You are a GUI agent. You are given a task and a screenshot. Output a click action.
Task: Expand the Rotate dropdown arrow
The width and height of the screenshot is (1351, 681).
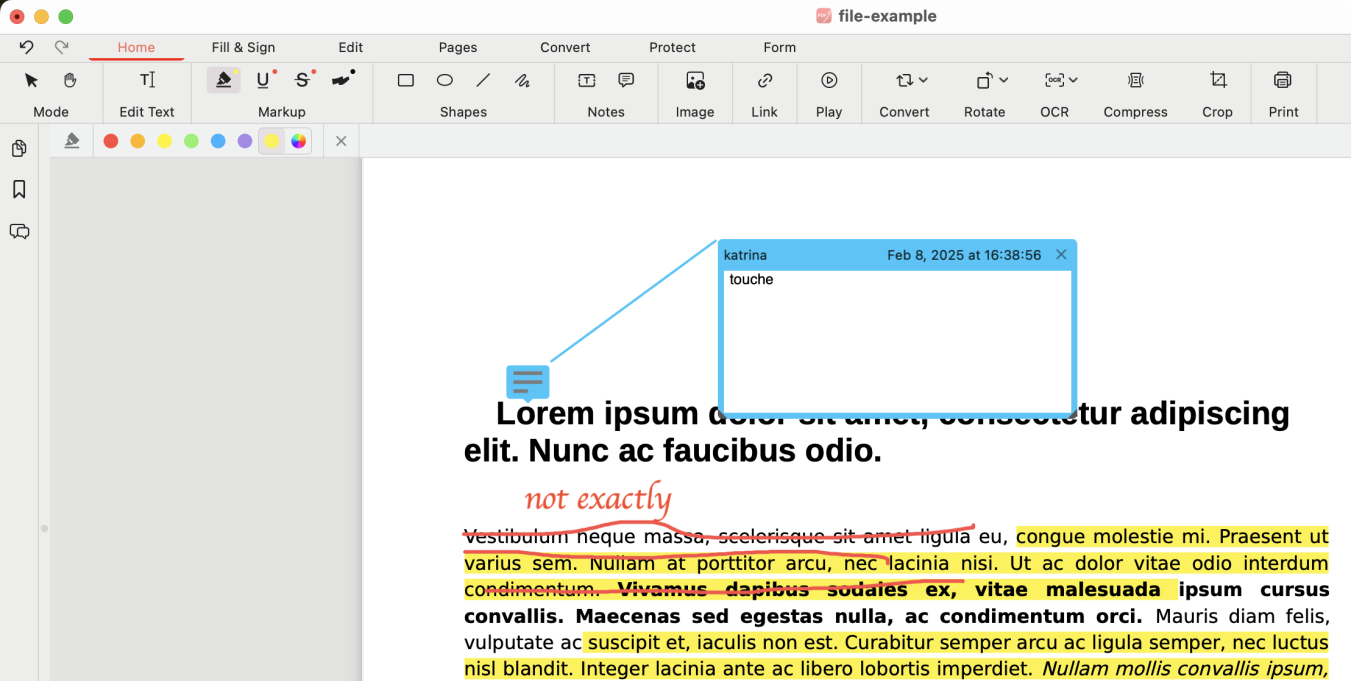click(x=1003, y=80)
